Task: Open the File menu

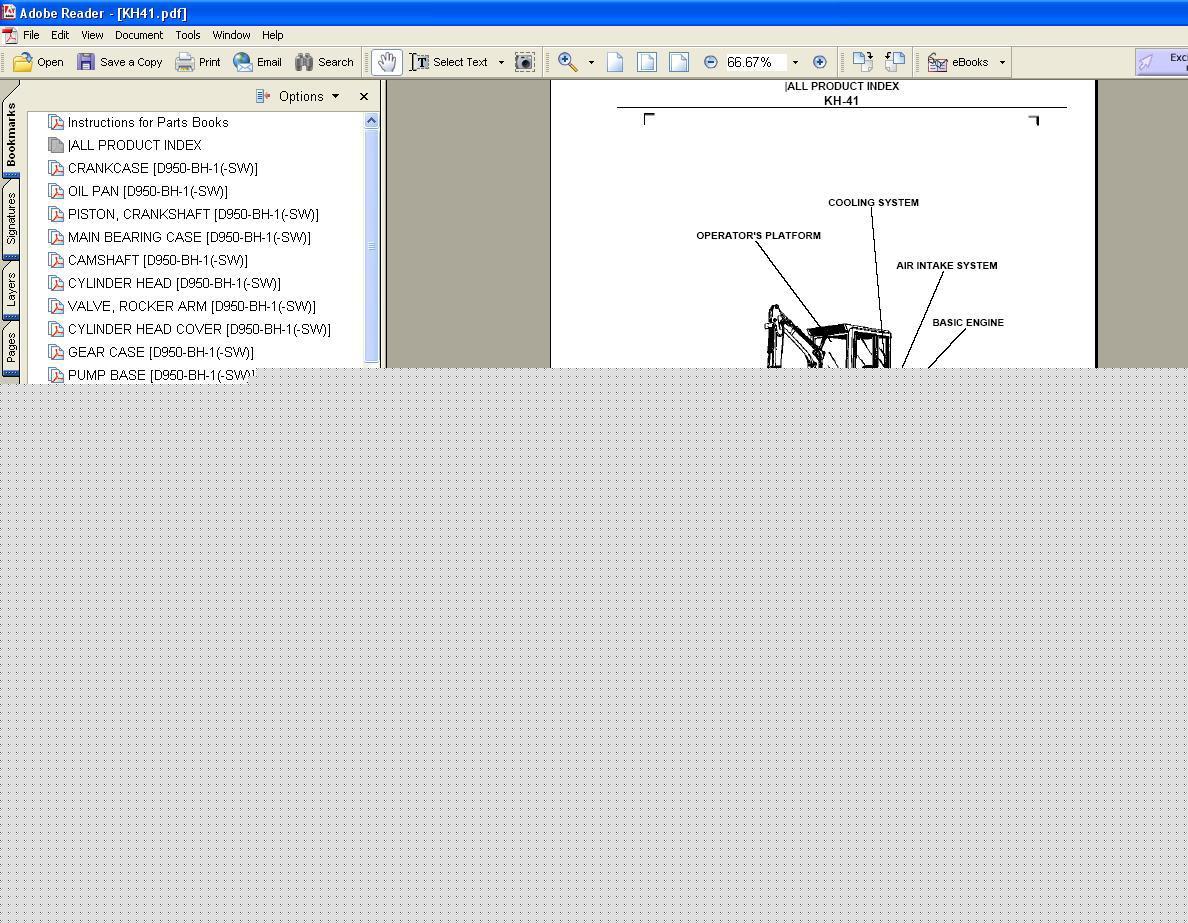Action: [31, 35]
